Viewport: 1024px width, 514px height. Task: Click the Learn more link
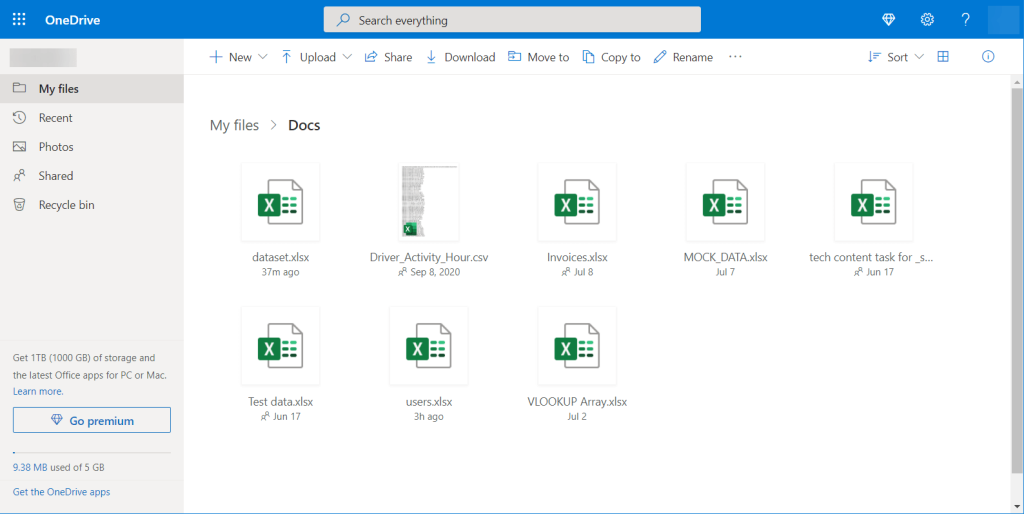pos(38,391)
